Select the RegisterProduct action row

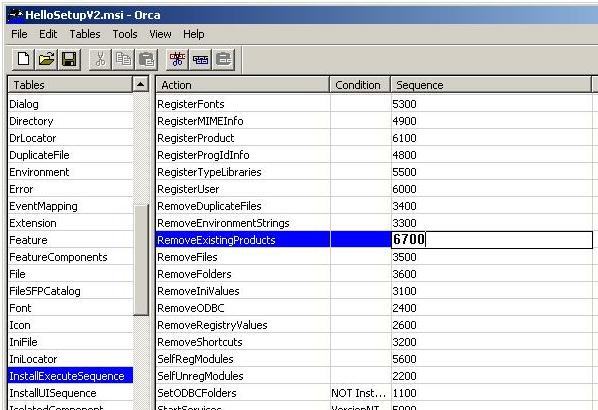(x=374, y=138)
